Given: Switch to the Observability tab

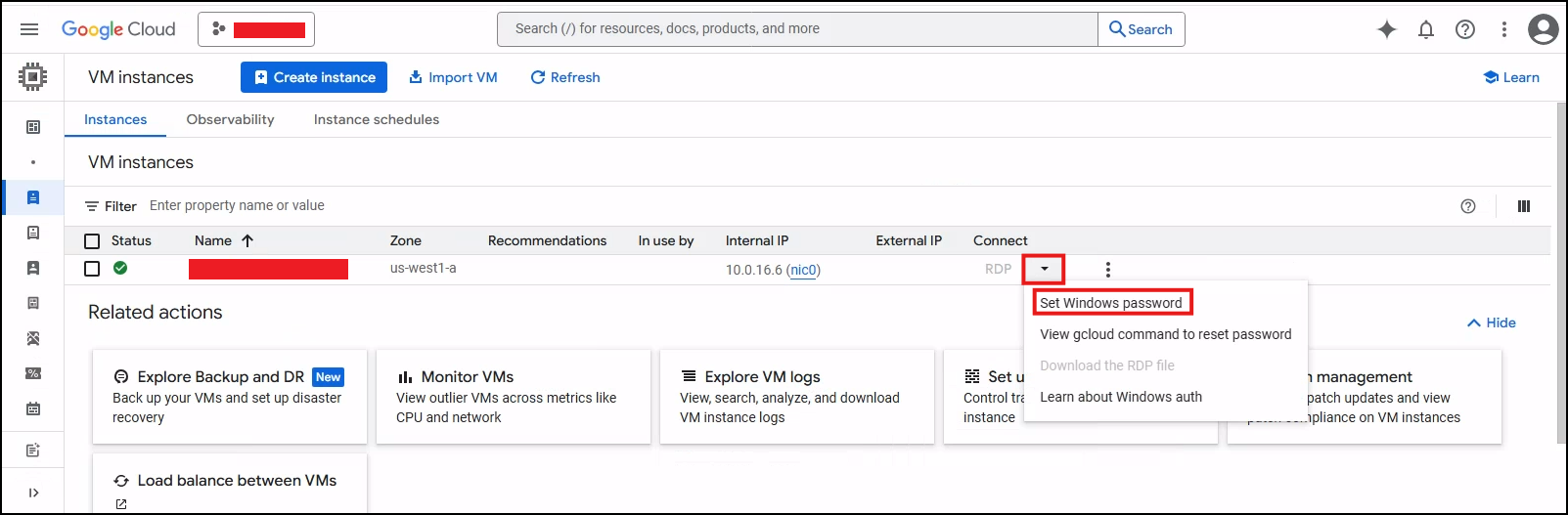Looking at the screenshot, I should pyautogui.click(x=230, y=119).
